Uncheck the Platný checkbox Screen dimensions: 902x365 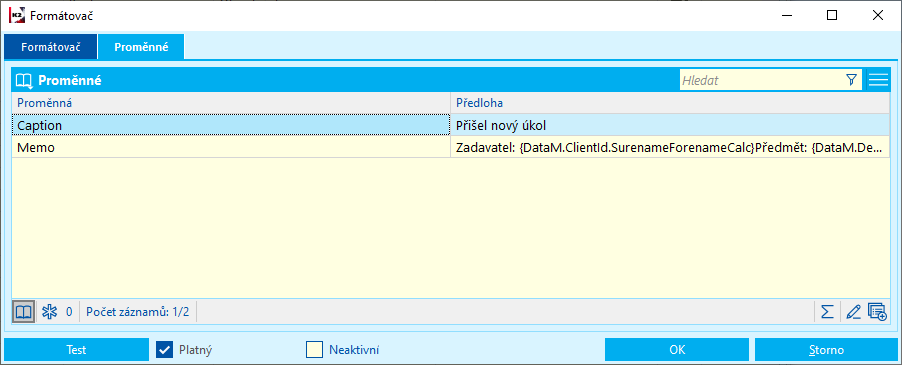(x=165, y=349)
